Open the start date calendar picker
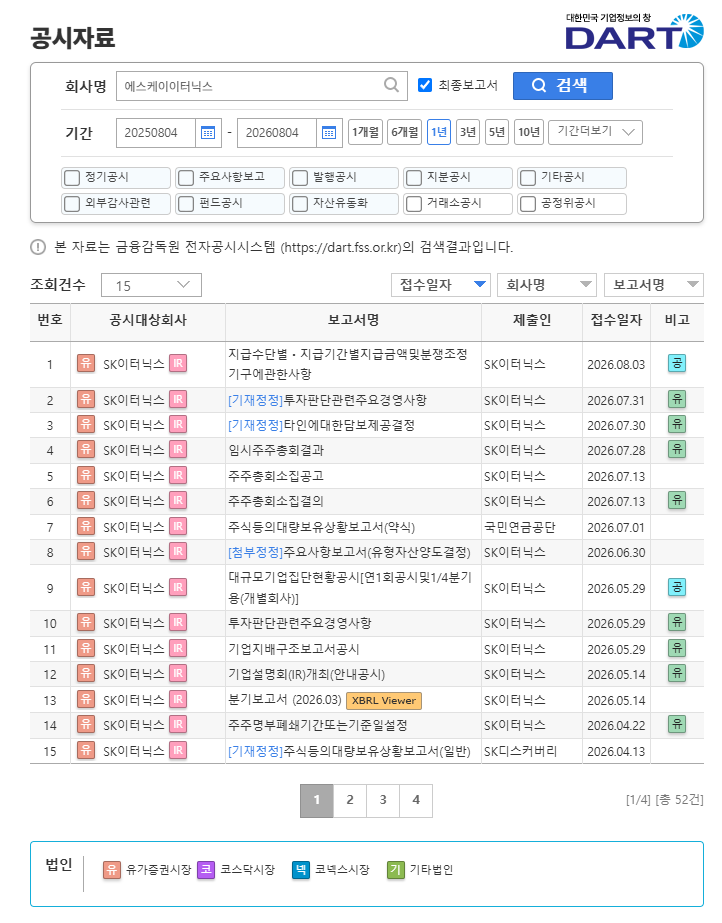The height and width of the screenshot is (923, 722). (x=208, y=132)
